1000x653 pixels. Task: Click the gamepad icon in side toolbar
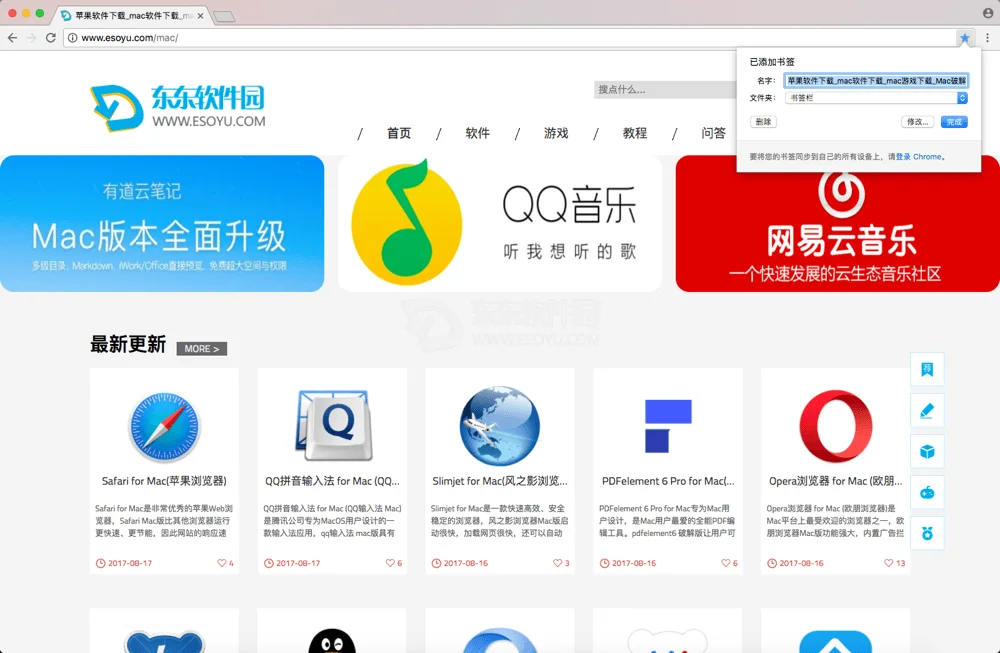927,492
